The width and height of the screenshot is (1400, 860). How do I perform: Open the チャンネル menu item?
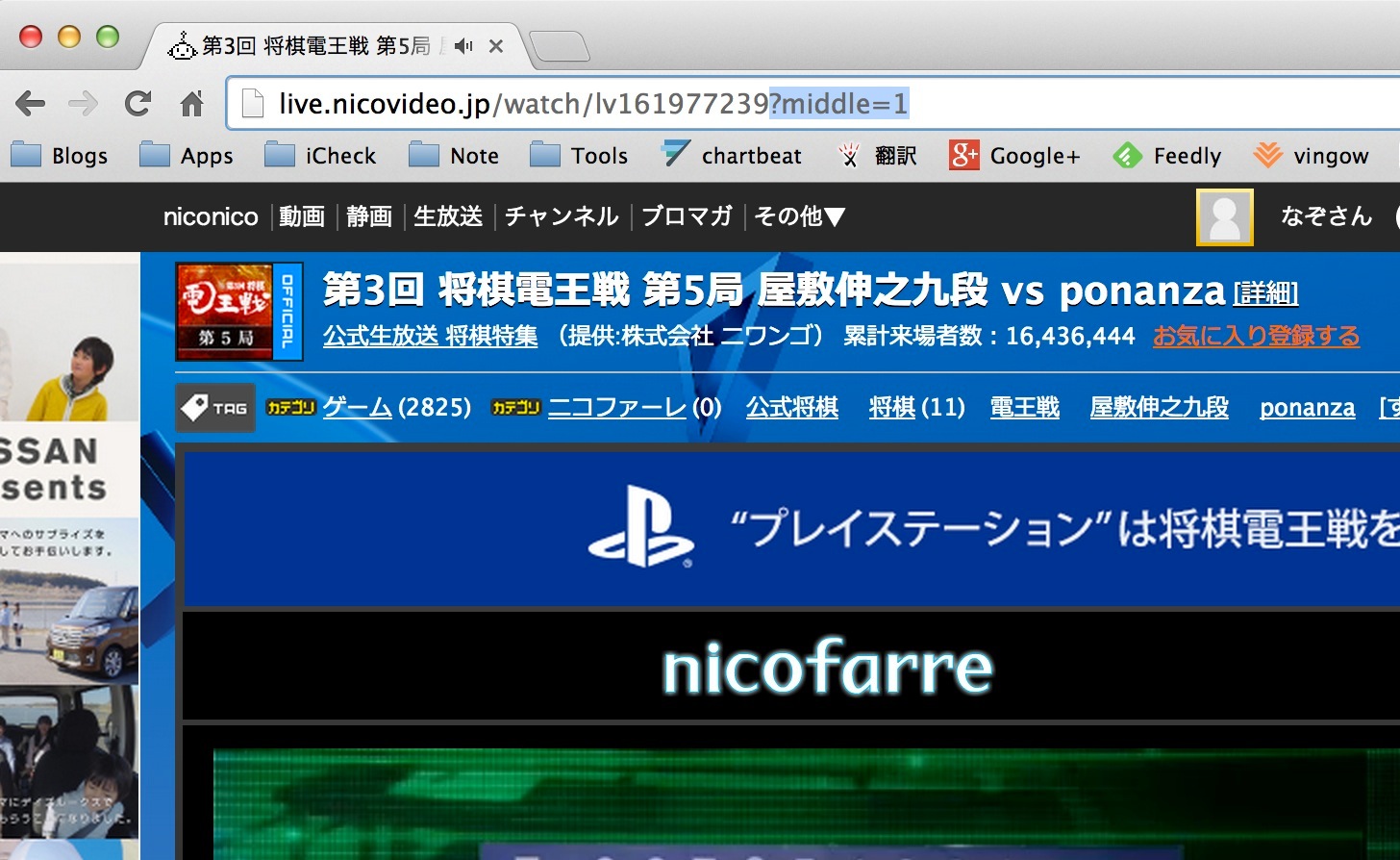point(562,216)
